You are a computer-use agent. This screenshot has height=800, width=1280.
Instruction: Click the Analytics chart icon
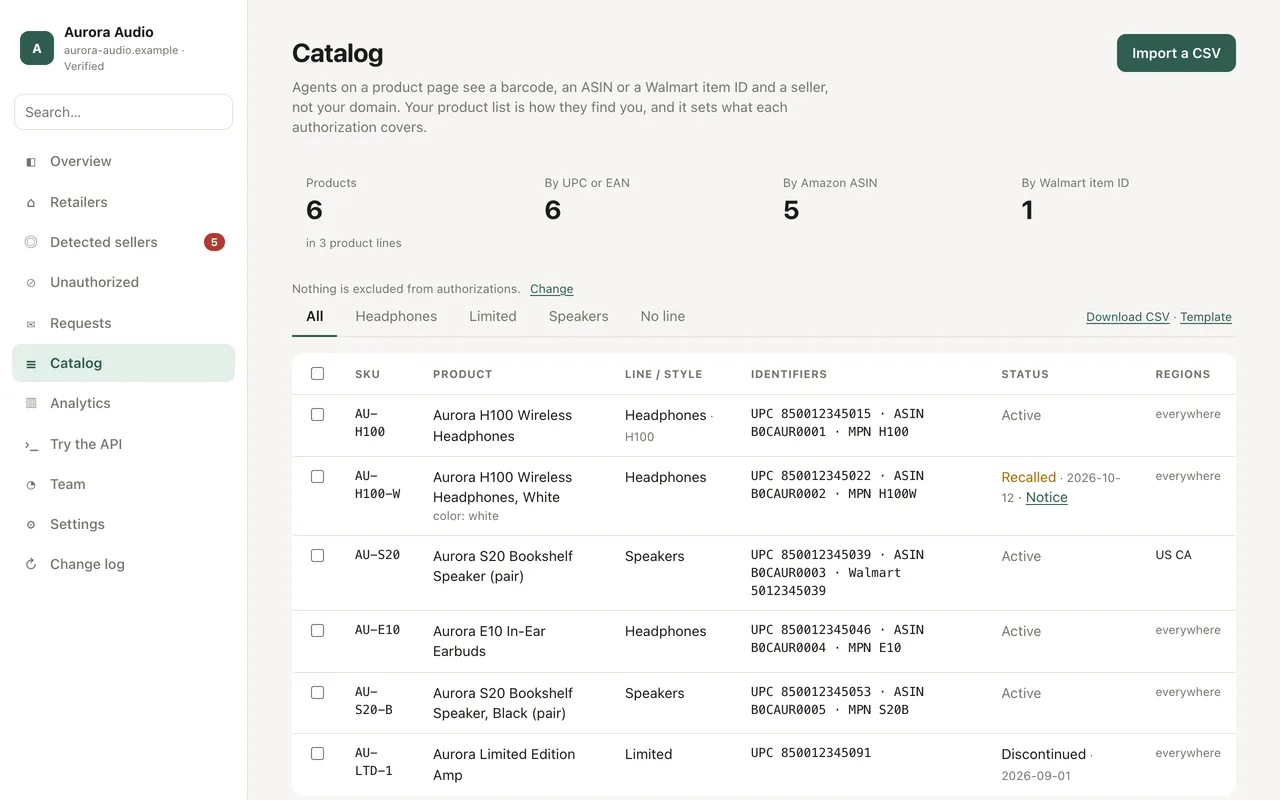[31, 404]
